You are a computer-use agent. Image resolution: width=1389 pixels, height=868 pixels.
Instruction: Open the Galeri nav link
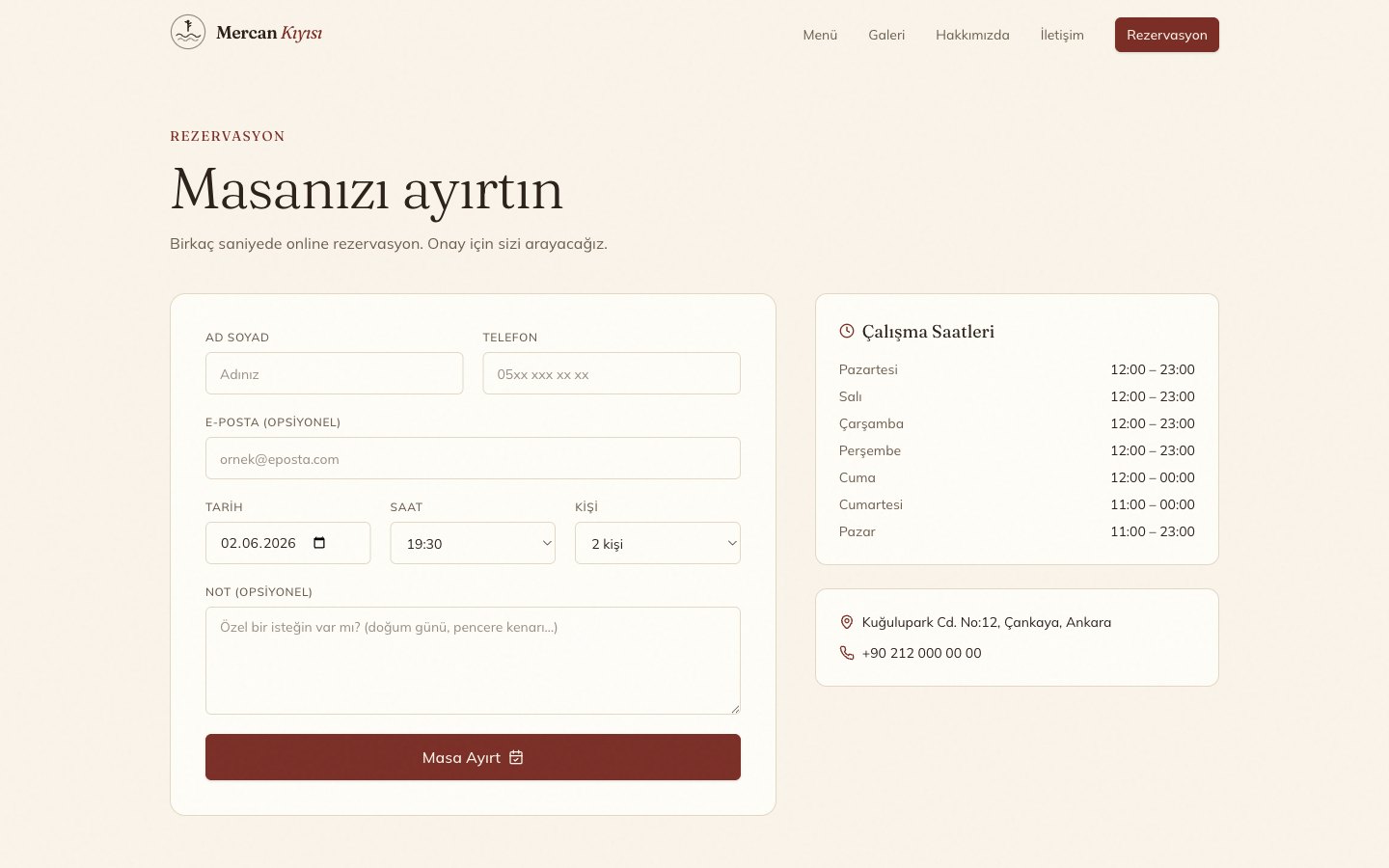point(886,35)
